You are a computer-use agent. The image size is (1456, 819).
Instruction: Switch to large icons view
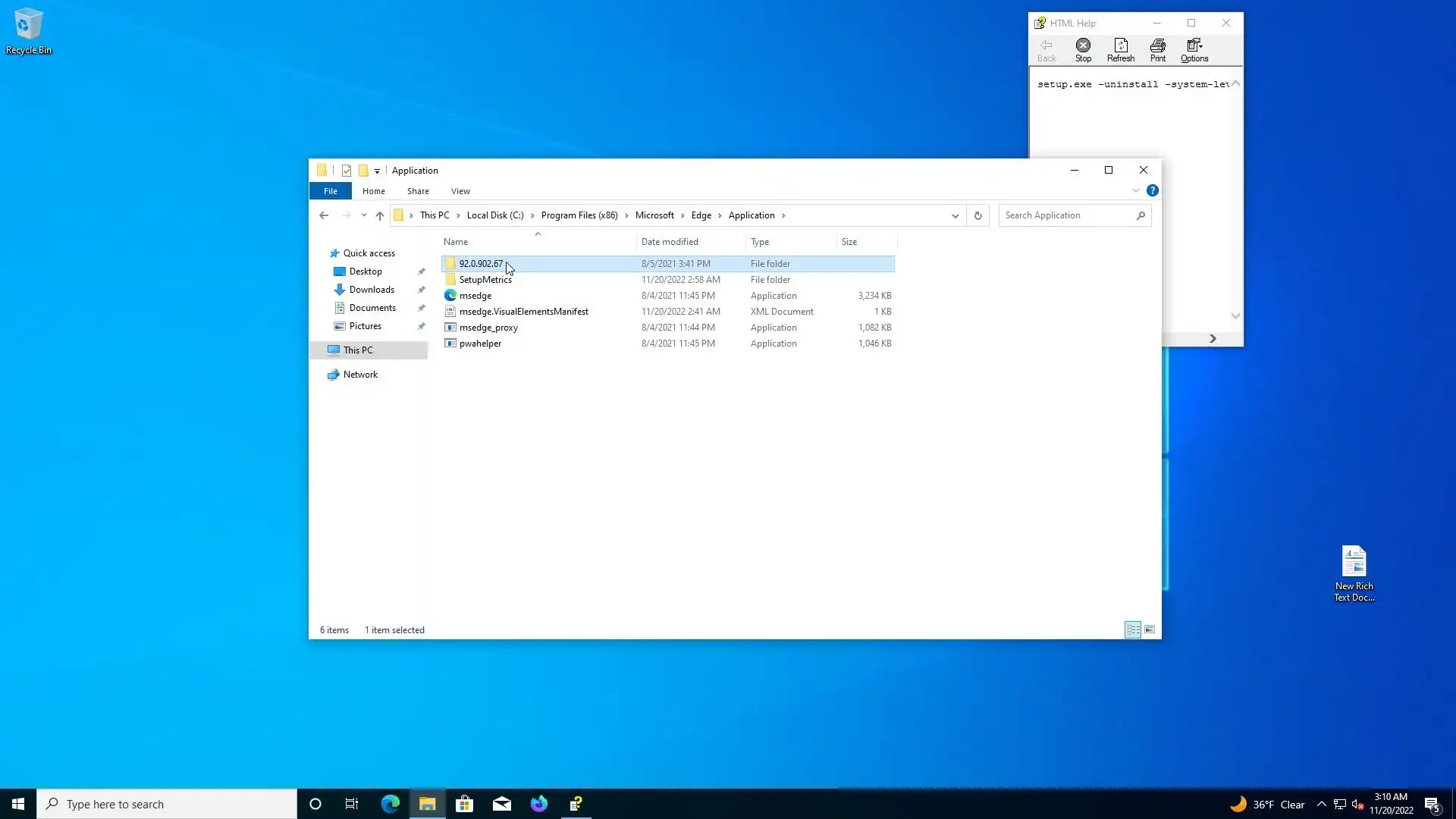[x=1150, y=629]
